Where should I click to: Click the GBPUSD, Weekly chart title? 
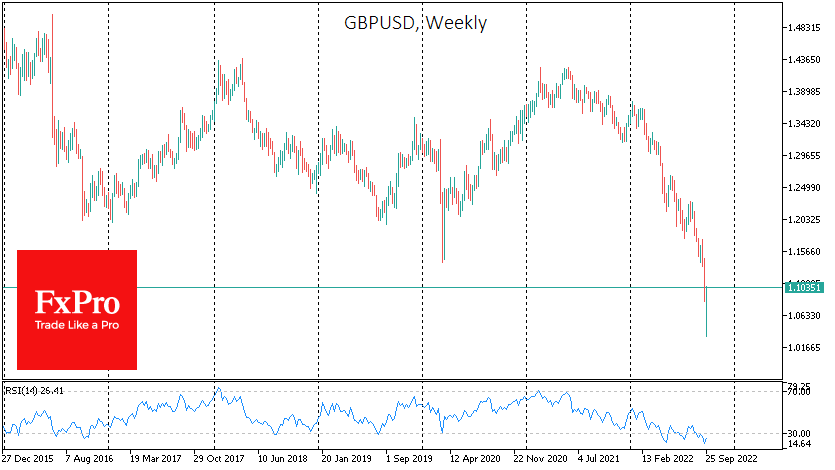tap(415, 23)
